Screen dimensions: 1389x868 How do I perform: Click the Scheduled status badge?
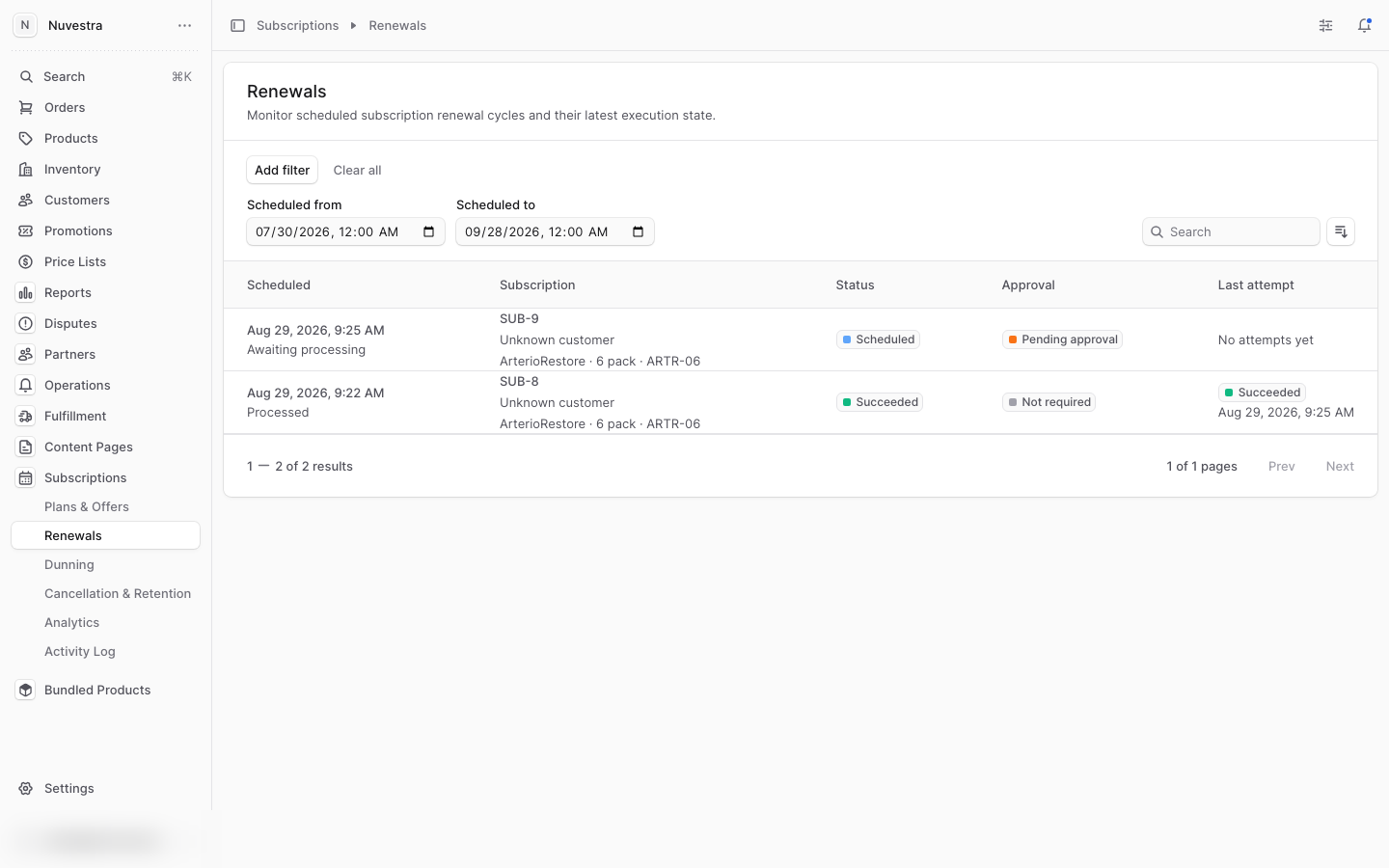coord(878,339)
